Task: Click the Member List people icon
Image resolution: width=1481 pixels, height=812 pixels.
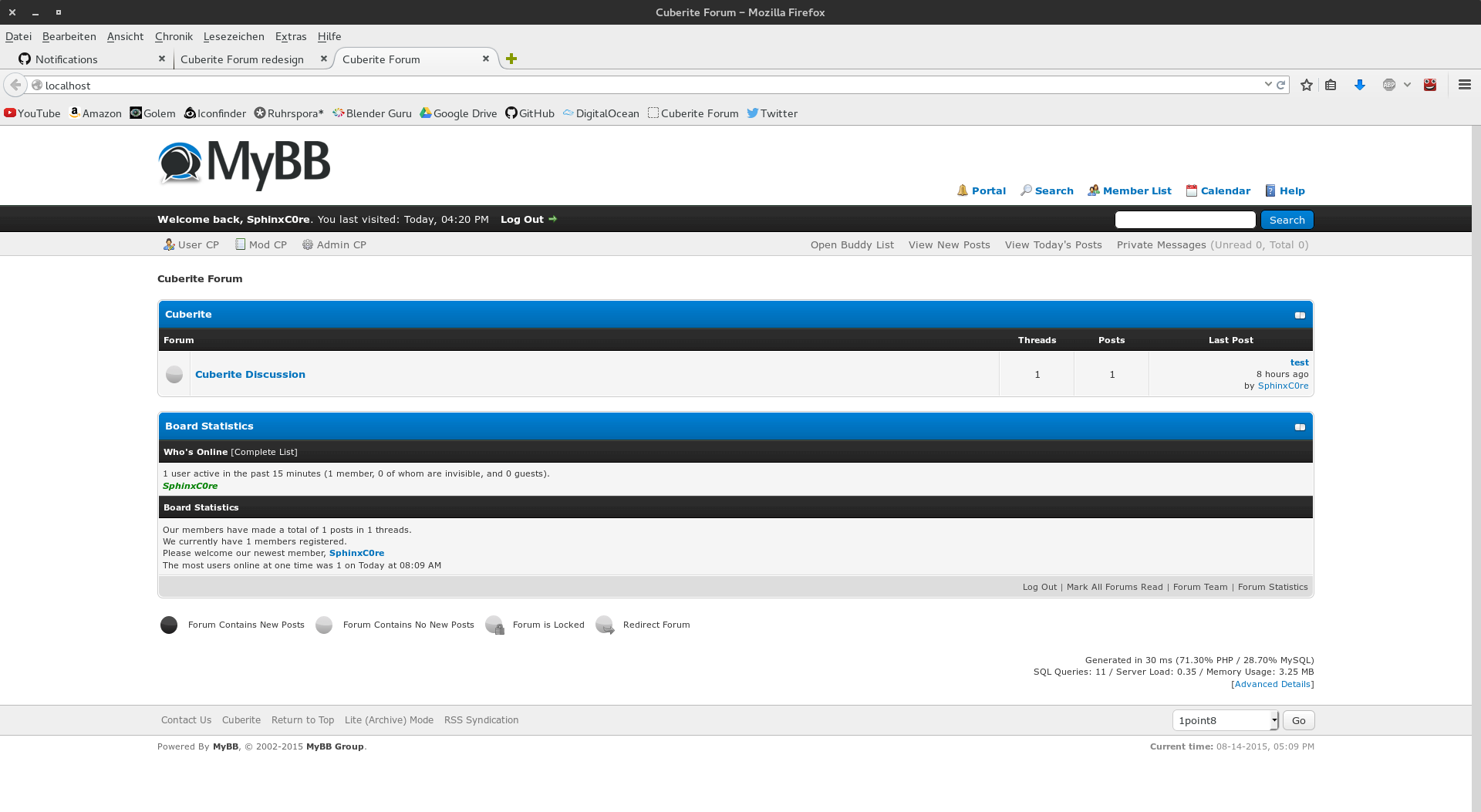Action: 1093,190
